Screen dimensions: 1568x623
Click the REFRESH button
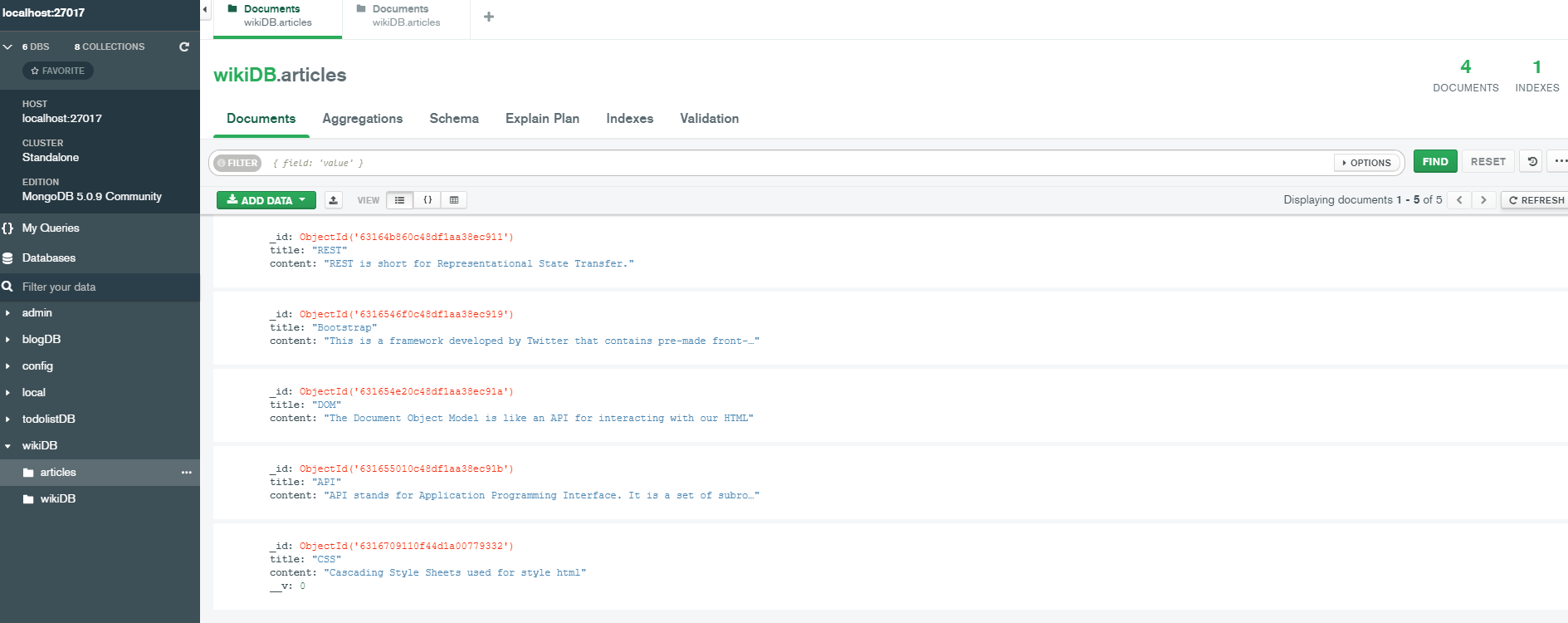point(1536,200)
